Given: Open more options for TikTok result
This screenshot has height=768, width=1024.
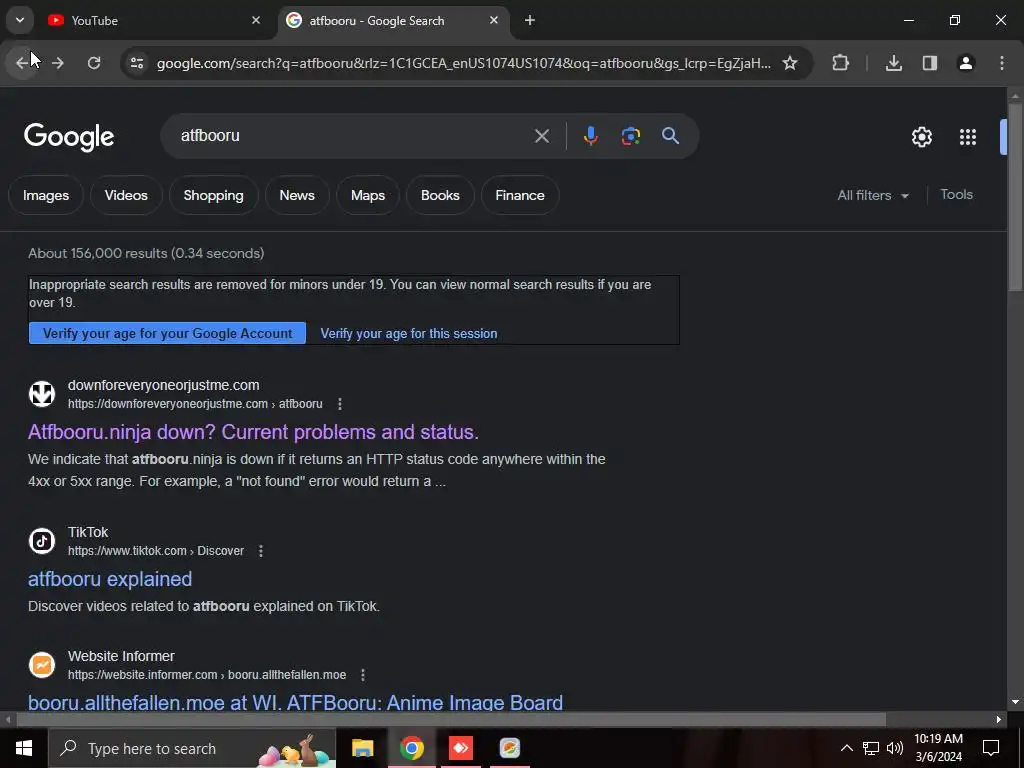Looking at the screenshot, I should point(261,551).
